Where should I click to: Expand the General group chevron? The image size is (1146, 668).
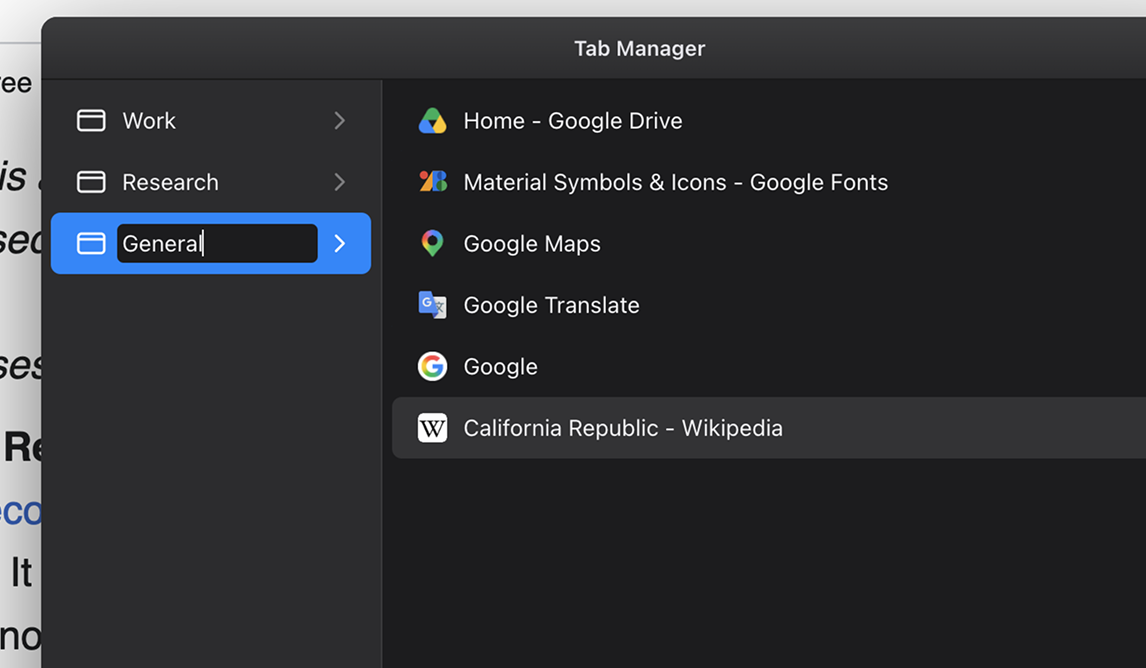[x=339, y=243]
